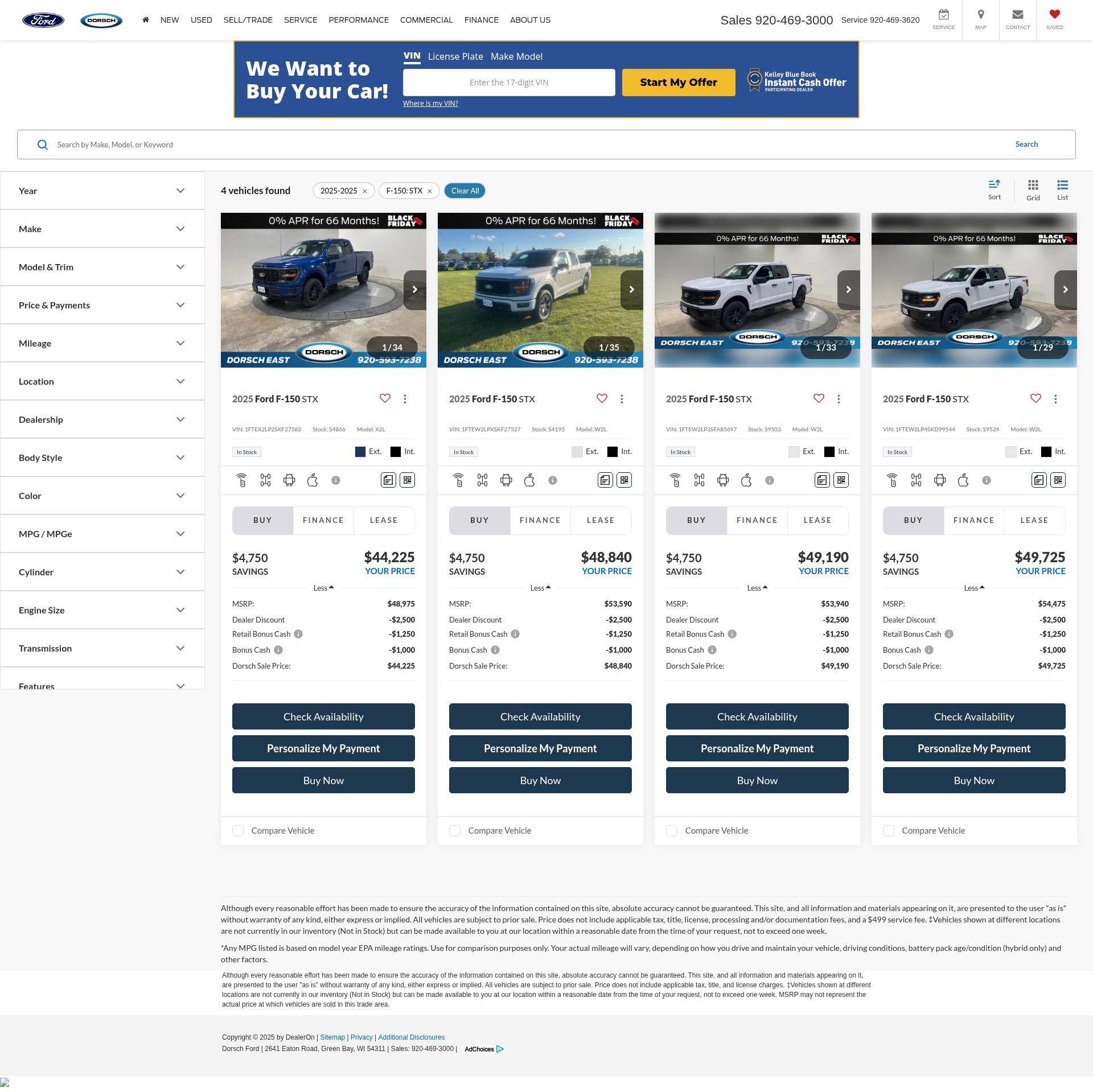Click the 17-digit VIN input field
Image resolution: width=1093 pixels, height=1092 pixels.
pyautogui.click(x=509, y=83)
